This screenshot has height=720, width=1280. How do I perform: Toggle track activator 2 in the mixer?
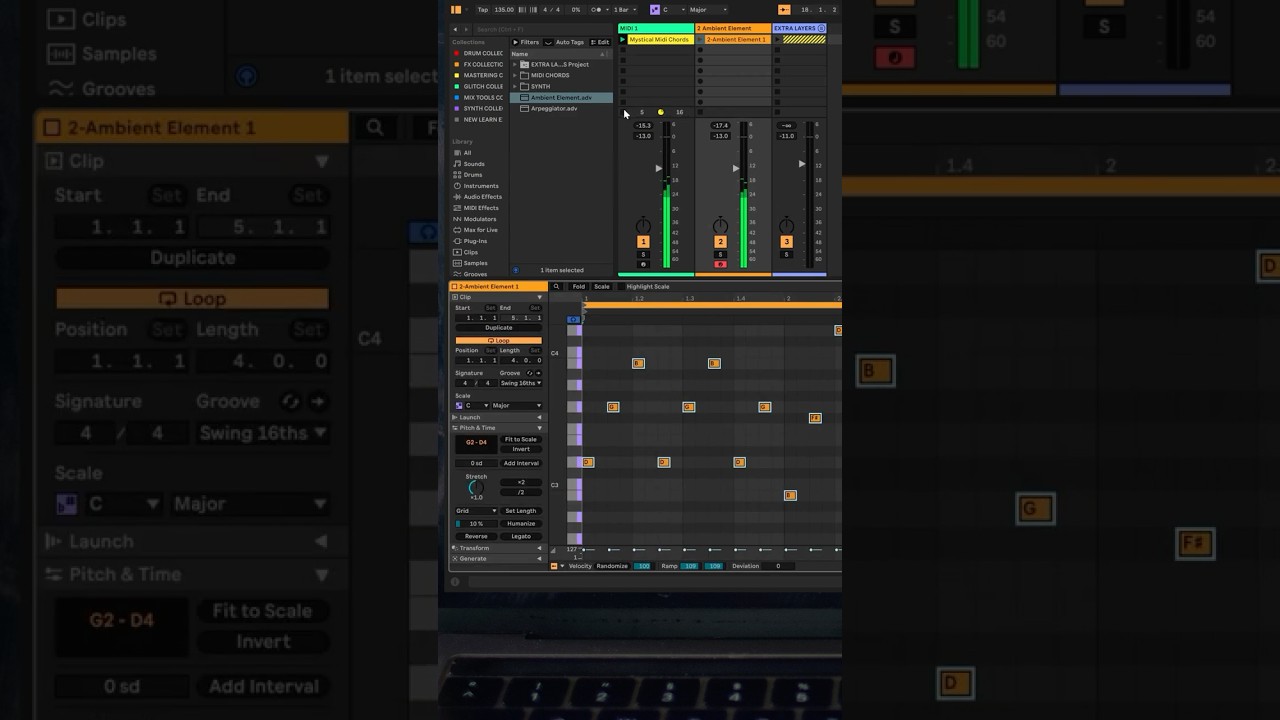click(720, 242)
